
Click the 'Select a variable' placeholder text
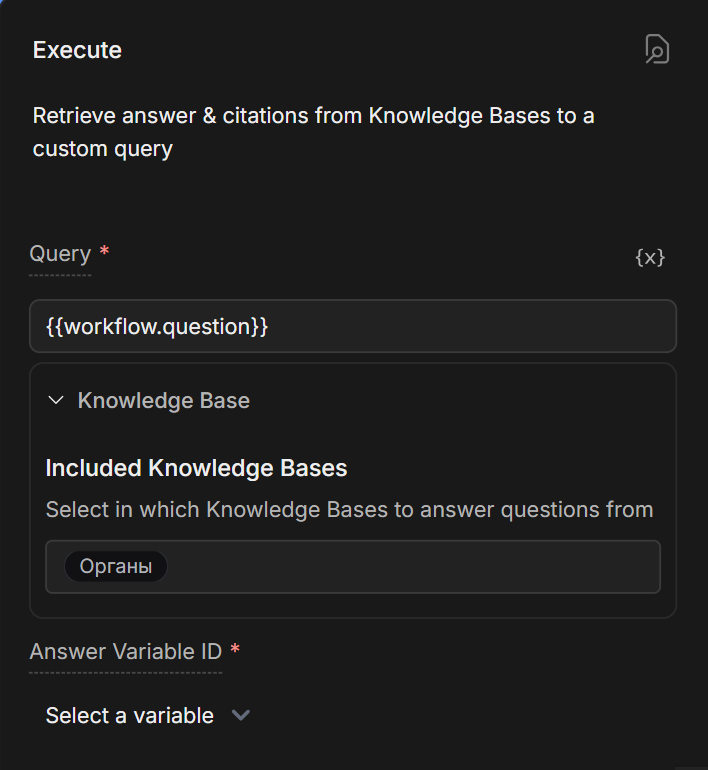pyautogui.click(x=129, y=716)
